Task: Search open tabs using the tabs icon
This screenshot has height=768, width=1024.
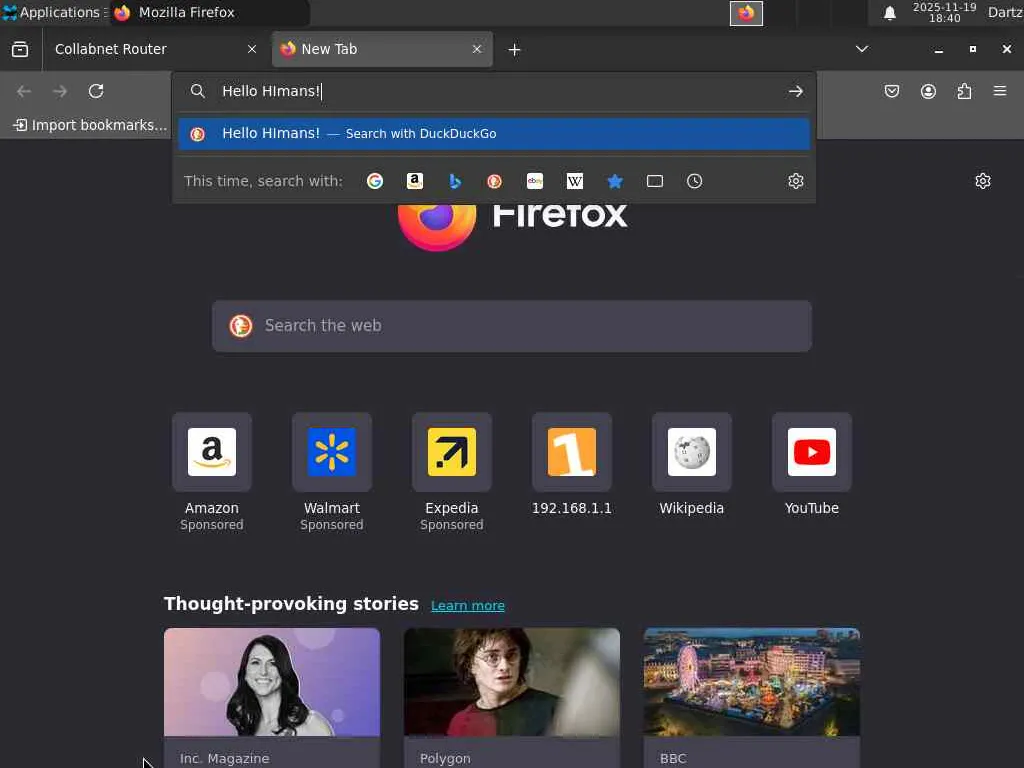Action: (654, 181)
